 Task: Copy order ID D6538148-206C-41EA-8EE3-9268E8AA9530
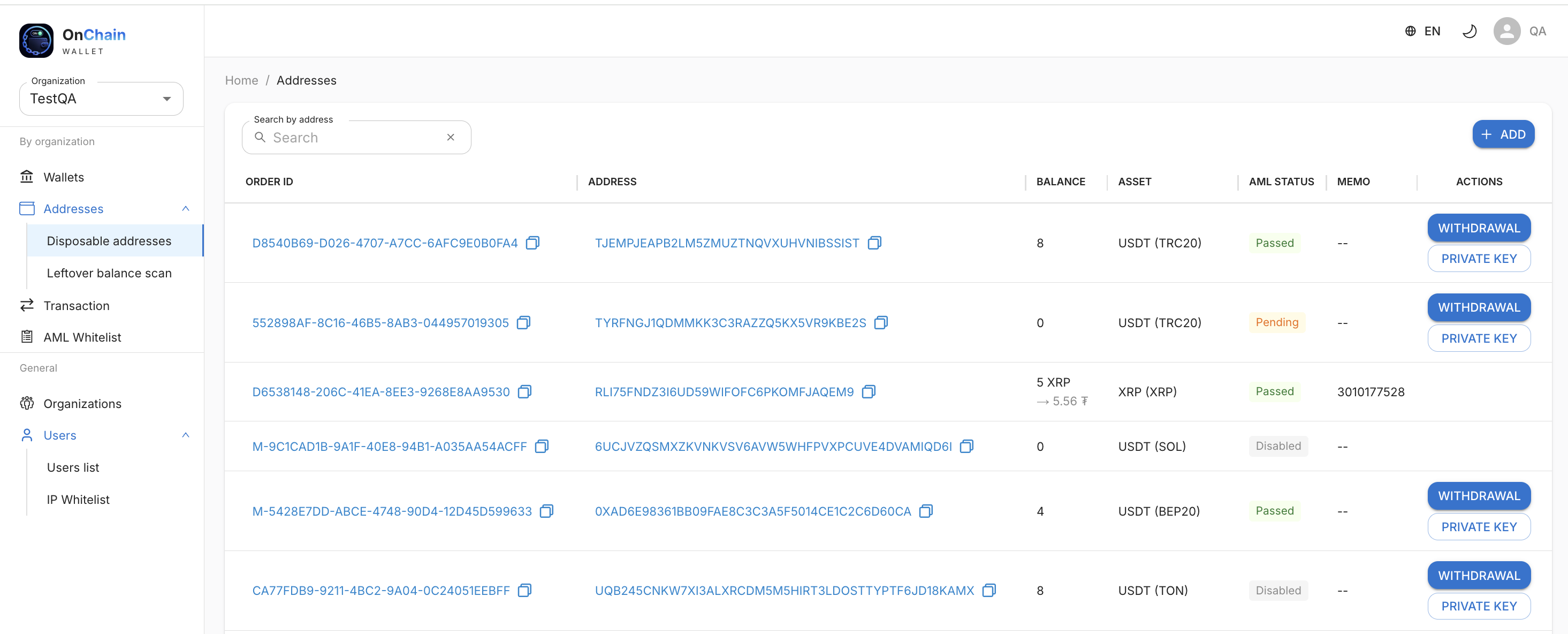(524, 391)
